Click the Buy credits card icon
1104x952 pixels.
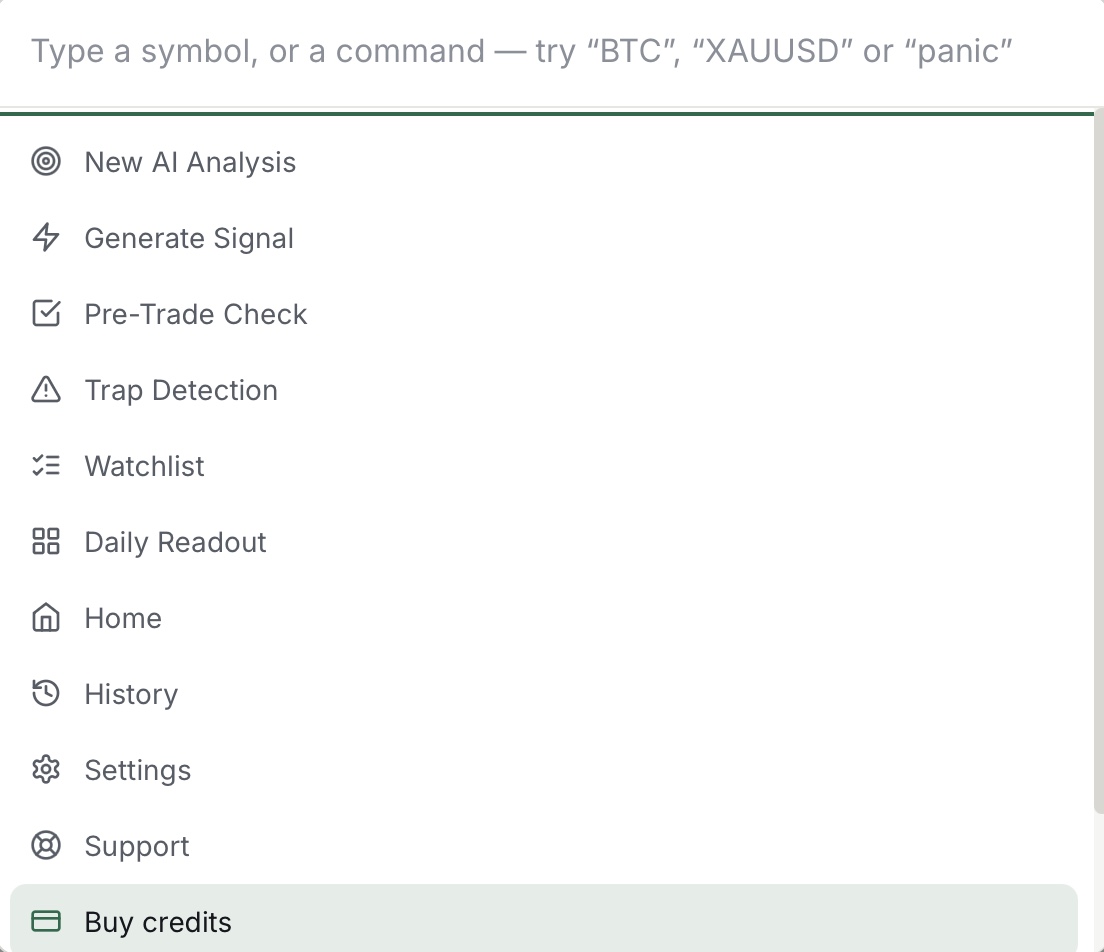(46, 921)
